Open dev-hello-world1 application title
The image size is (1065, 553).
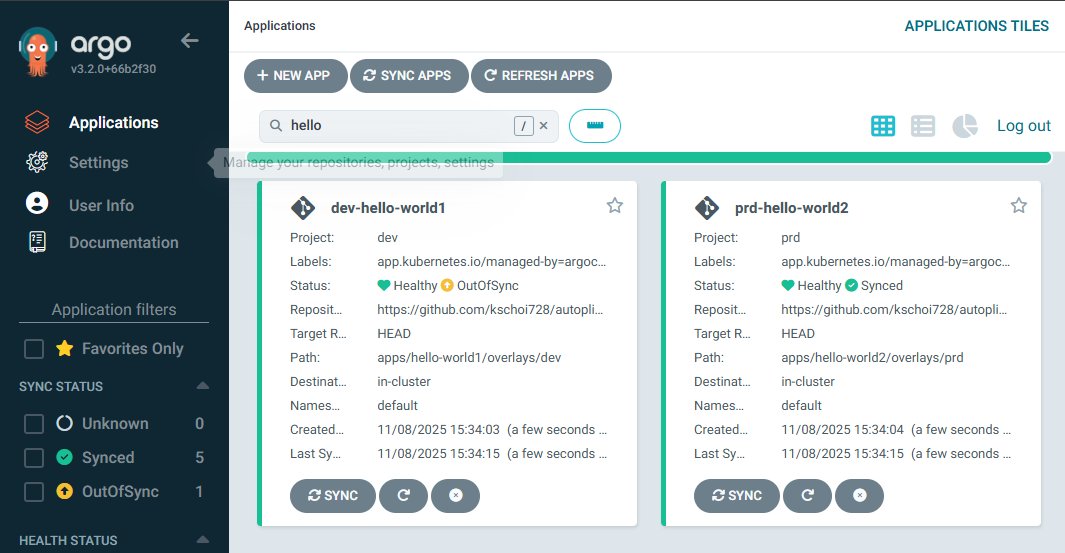(x=388, y=208)
